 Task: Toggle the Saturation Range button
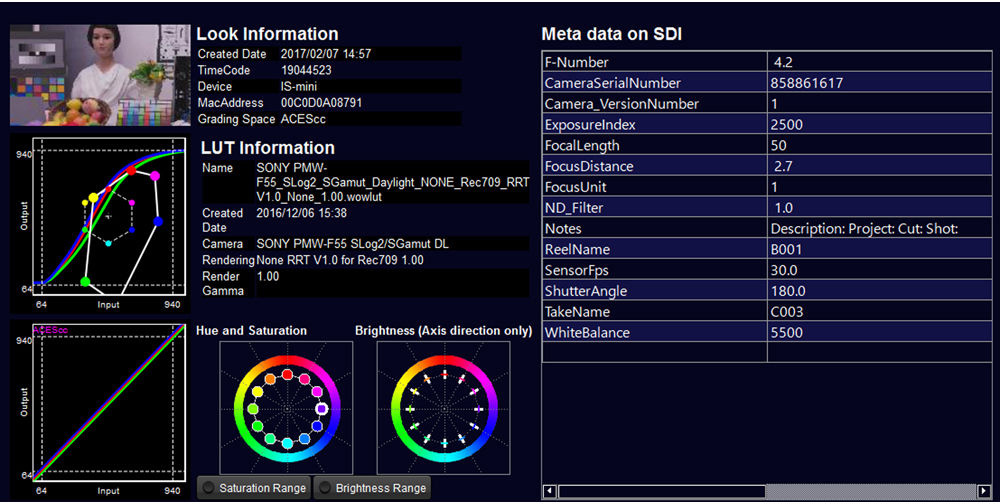pos(254,488)
